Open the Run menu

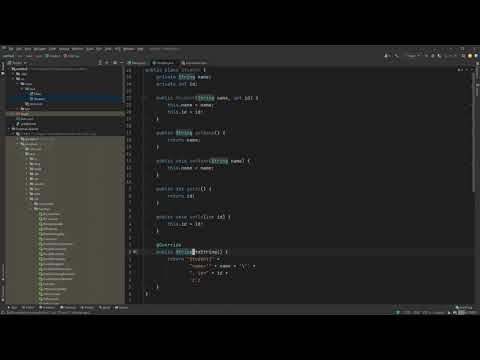tap(99, 49)
